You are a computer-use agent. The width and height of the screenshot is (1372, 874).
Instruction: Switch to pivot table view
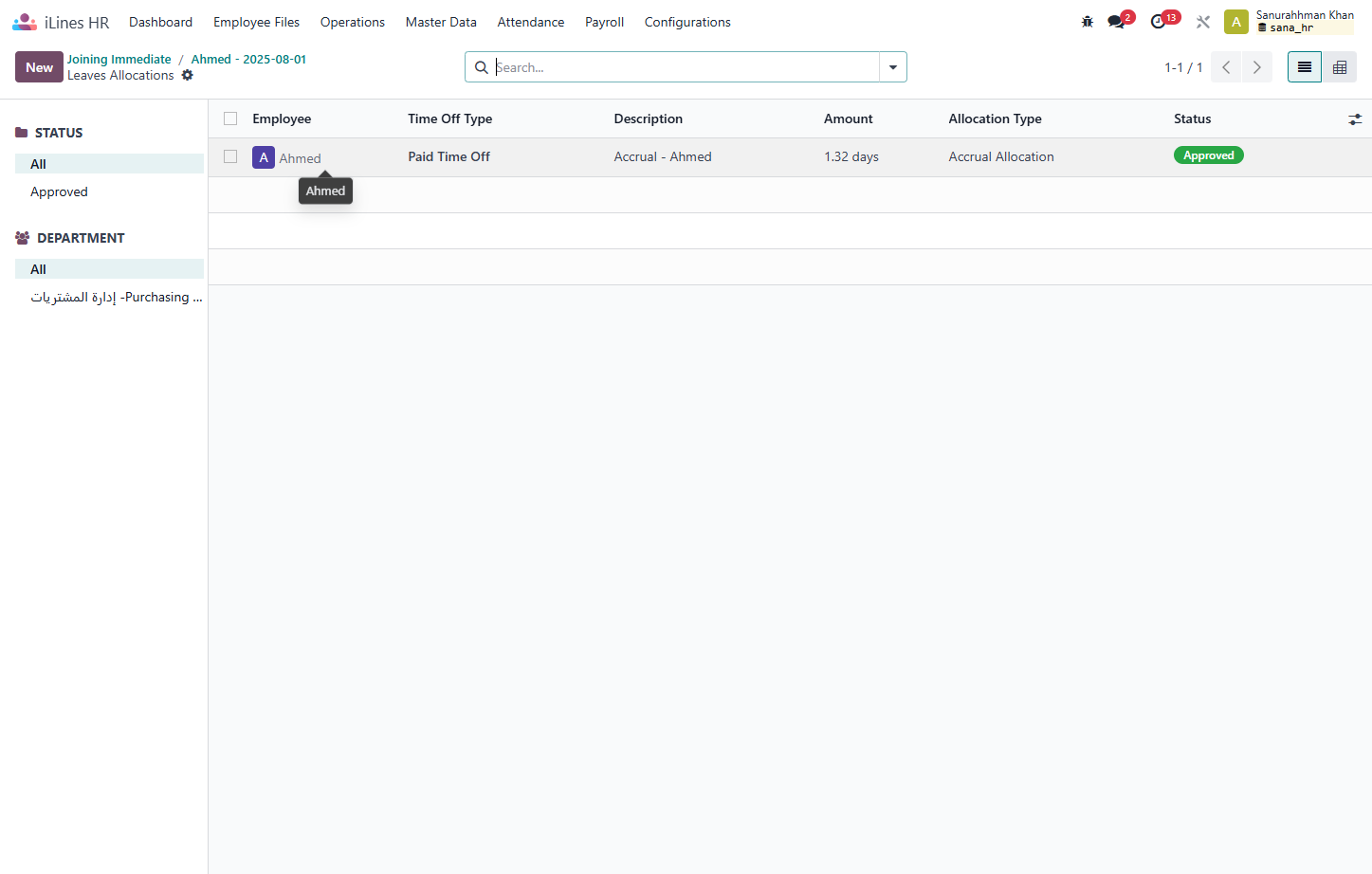(x=1340, y=67)
